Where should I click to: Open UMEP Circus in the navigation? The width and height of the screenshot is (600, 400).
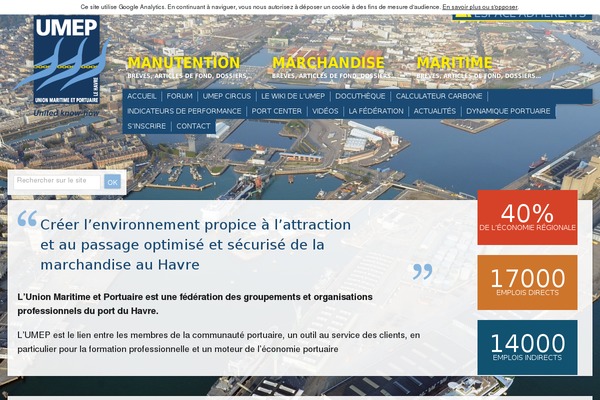(x=227, y=96)
